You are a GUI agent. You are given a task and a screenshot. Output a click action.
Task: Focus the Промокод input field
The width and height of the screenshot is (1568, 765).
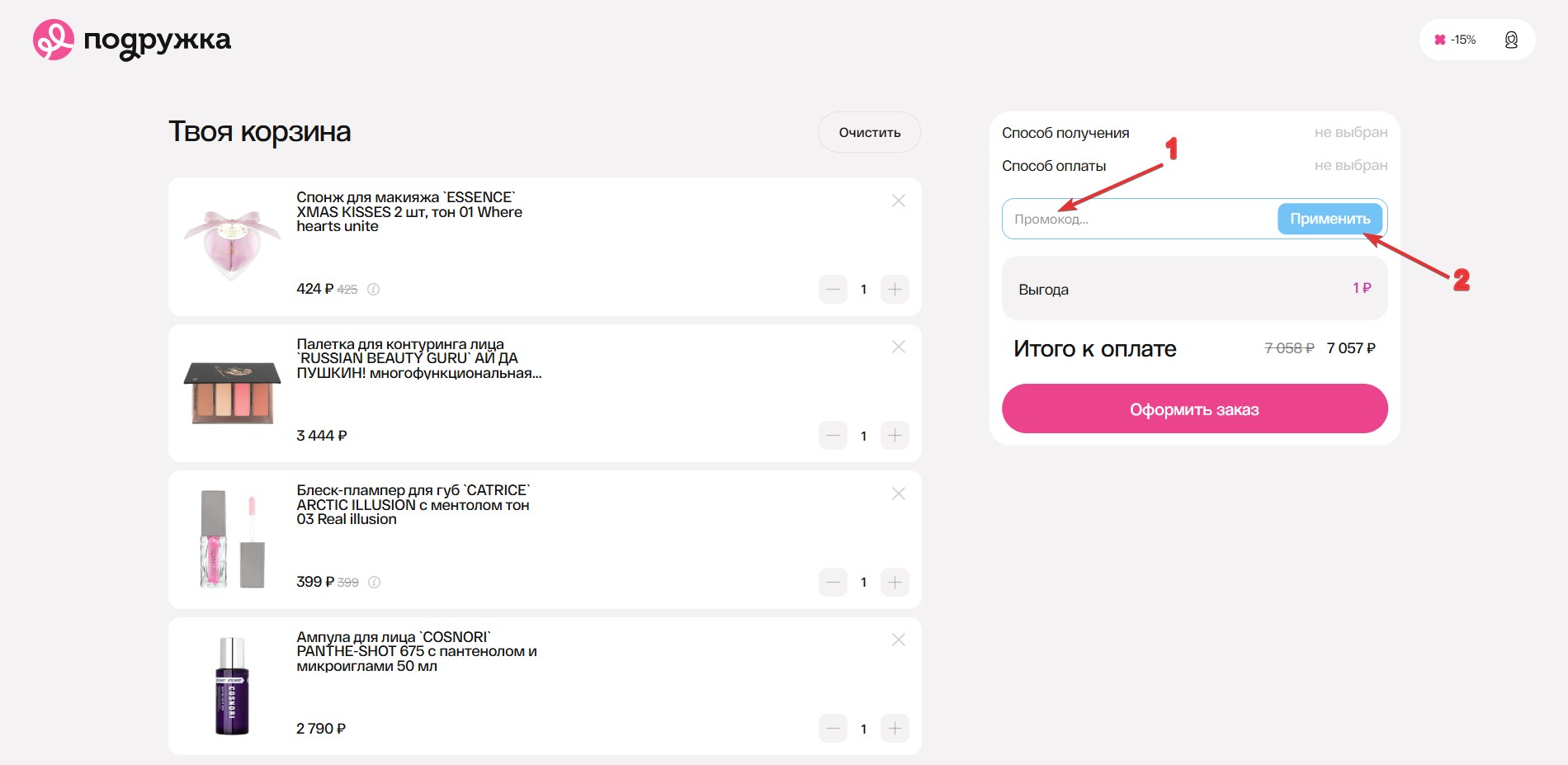[1139, 220]
